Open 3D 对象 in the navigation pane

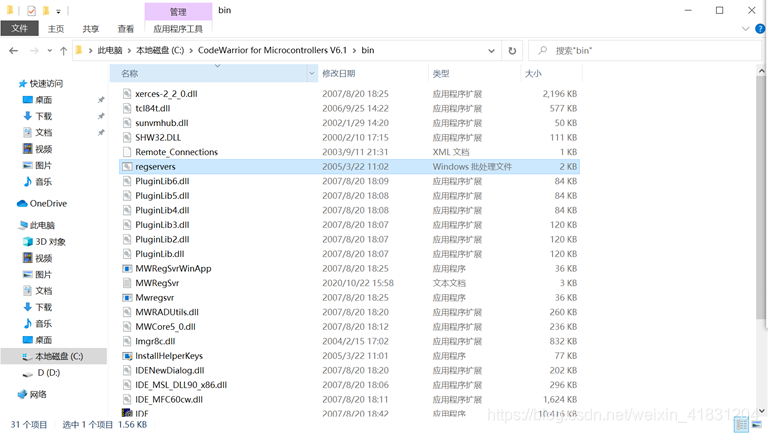point(50,241)
